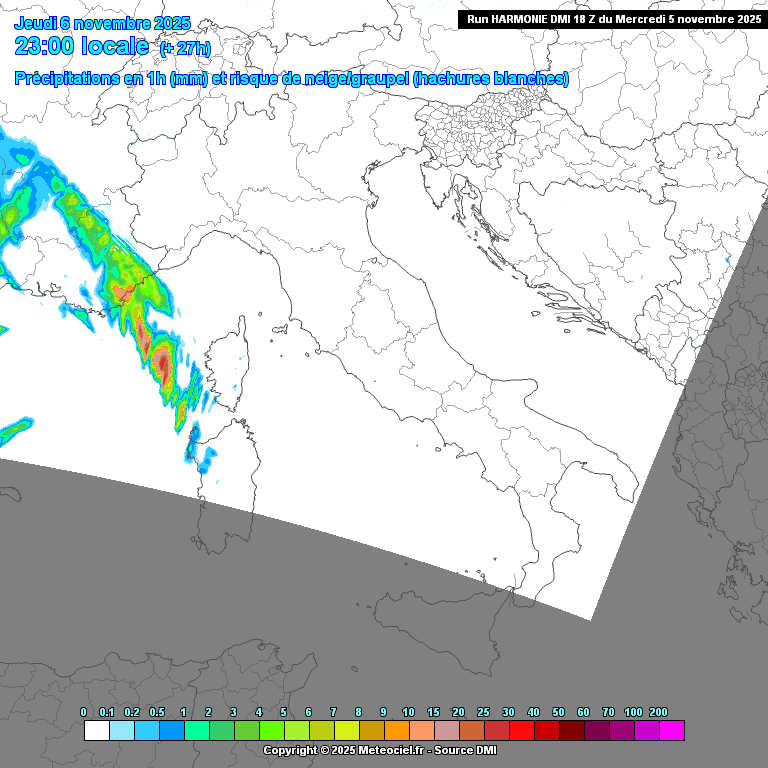Click the purple 70 mm legend swatch

click(x=622, y=731)
